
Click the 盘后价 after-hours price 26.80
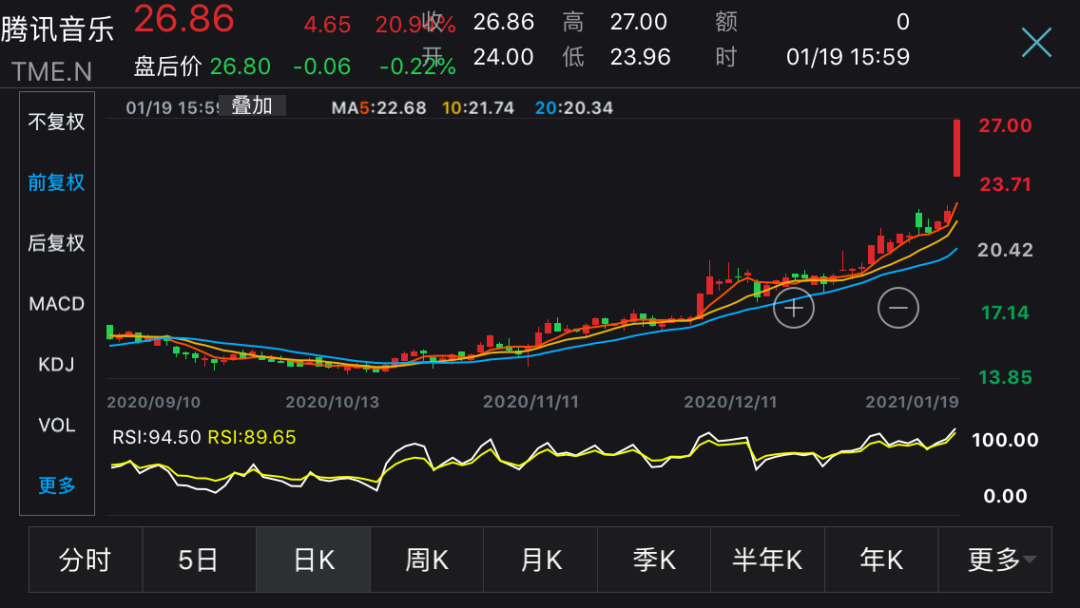240,66
